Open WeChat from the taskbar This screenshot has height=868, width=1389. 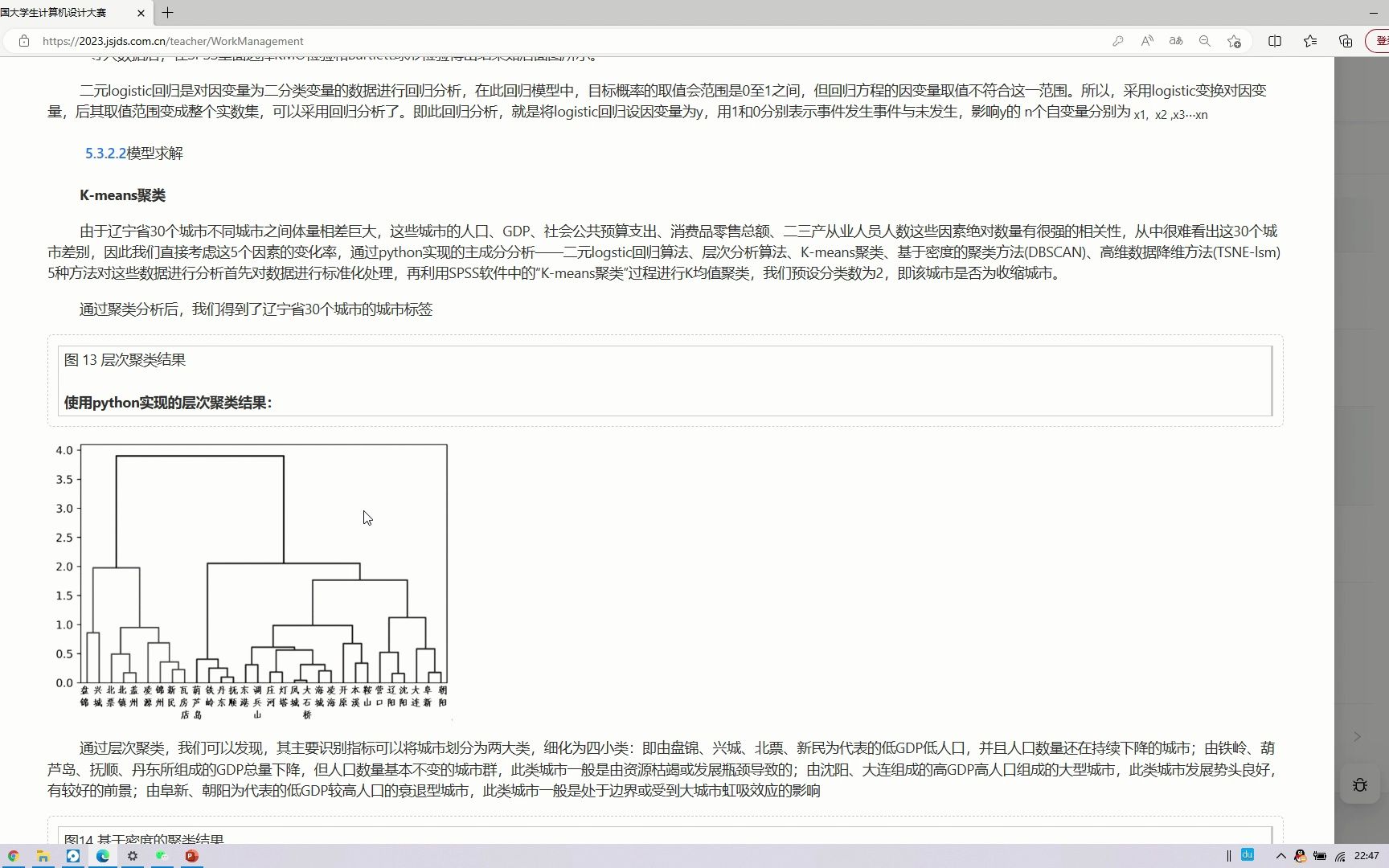point(162,856)
